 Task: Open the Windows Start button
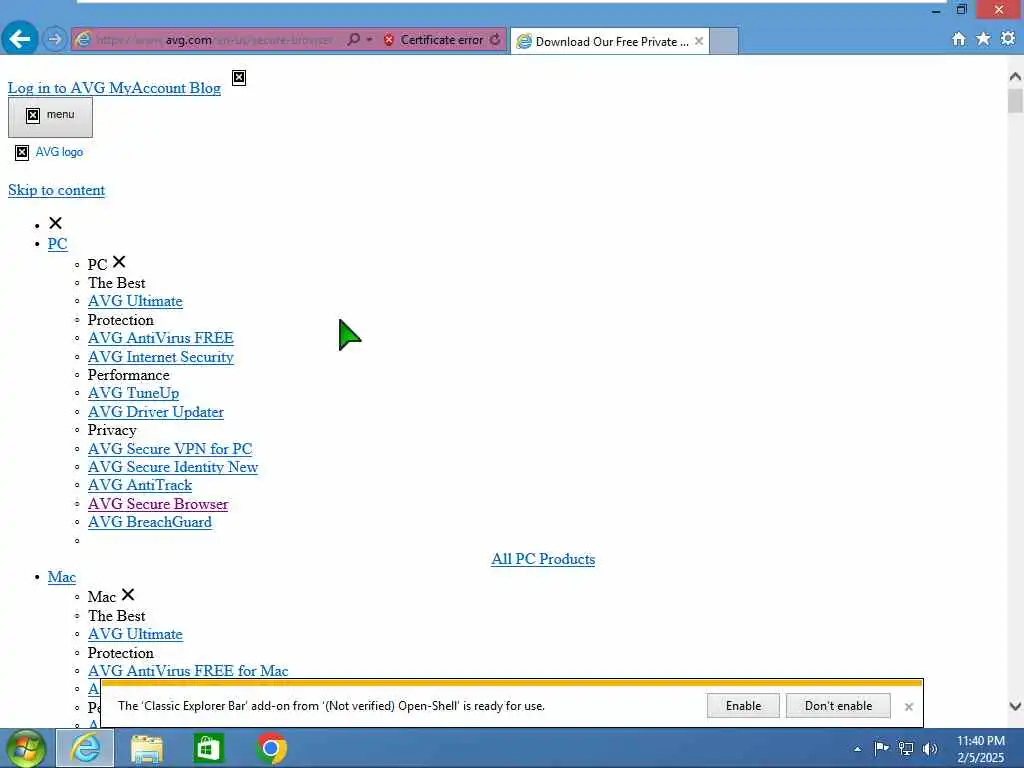(x=25, y=748)
